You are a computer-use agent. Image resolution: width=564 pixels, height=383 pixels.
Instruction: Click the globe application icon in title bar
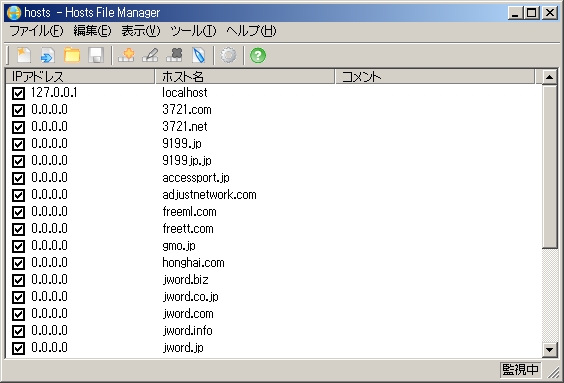click(x=14, y=13)
